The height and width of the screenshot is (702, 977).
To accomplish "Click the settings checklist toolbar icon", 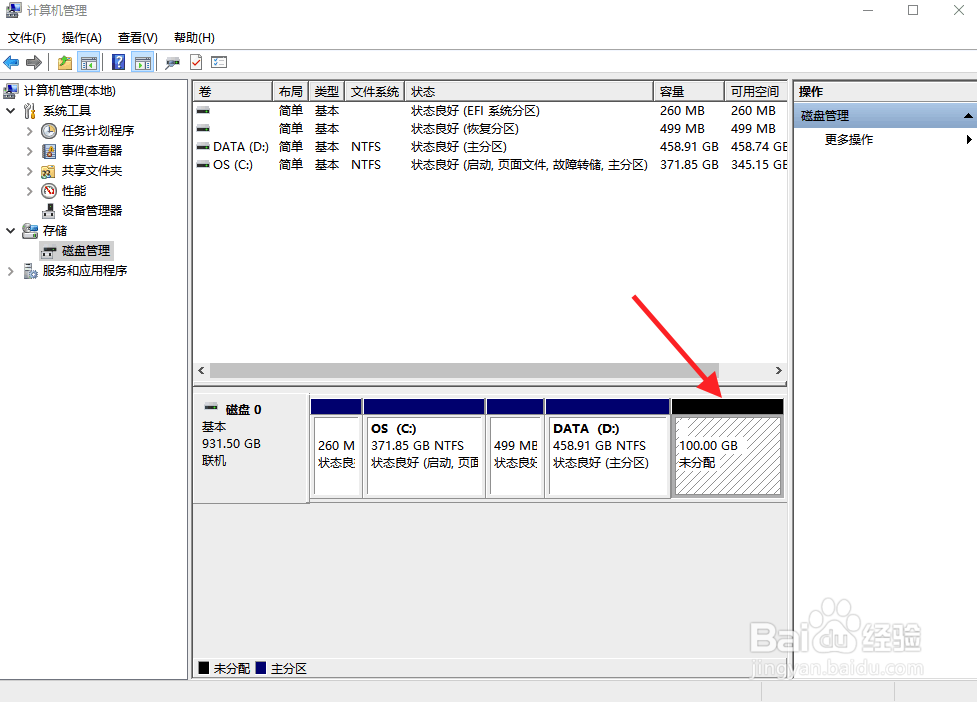I will point(219,62).
